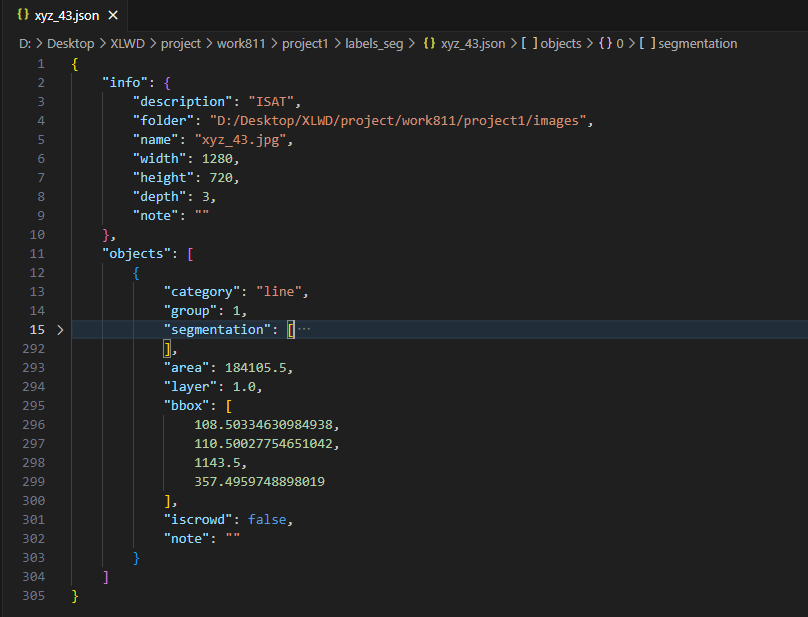This screenshot has width=808, height=617.
Task: Open the 0 object breadcrumb symbol
Action: 611,44
